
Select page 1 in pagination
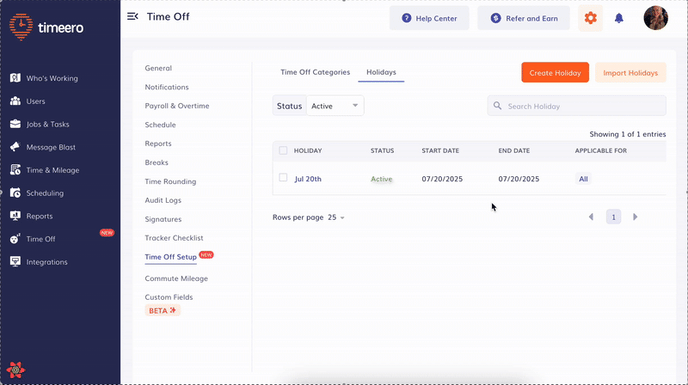613,217
